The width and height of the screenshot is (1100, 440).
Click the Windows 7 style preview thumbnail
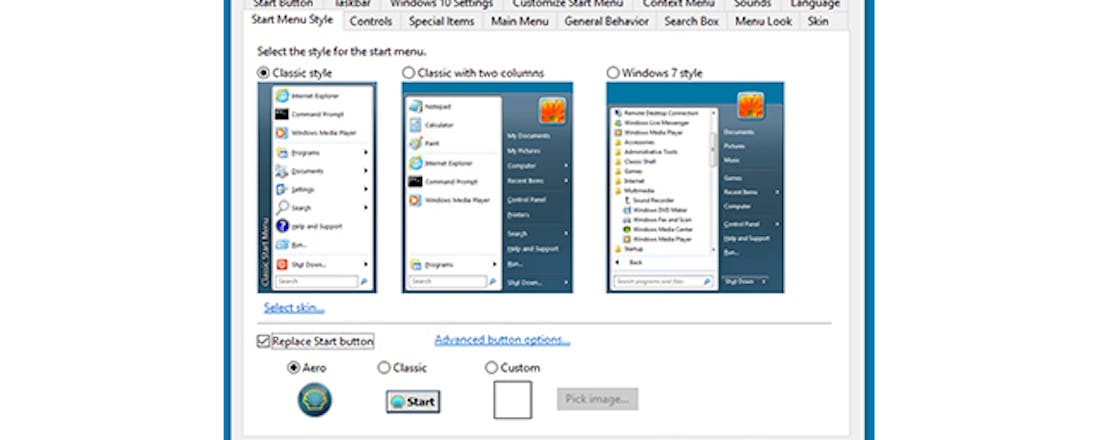click(x=695, y=187)
